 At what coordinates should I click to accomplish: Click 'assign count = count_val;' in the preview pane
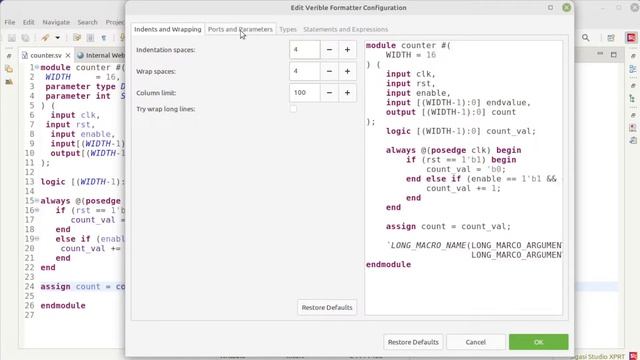coord(448,227)
